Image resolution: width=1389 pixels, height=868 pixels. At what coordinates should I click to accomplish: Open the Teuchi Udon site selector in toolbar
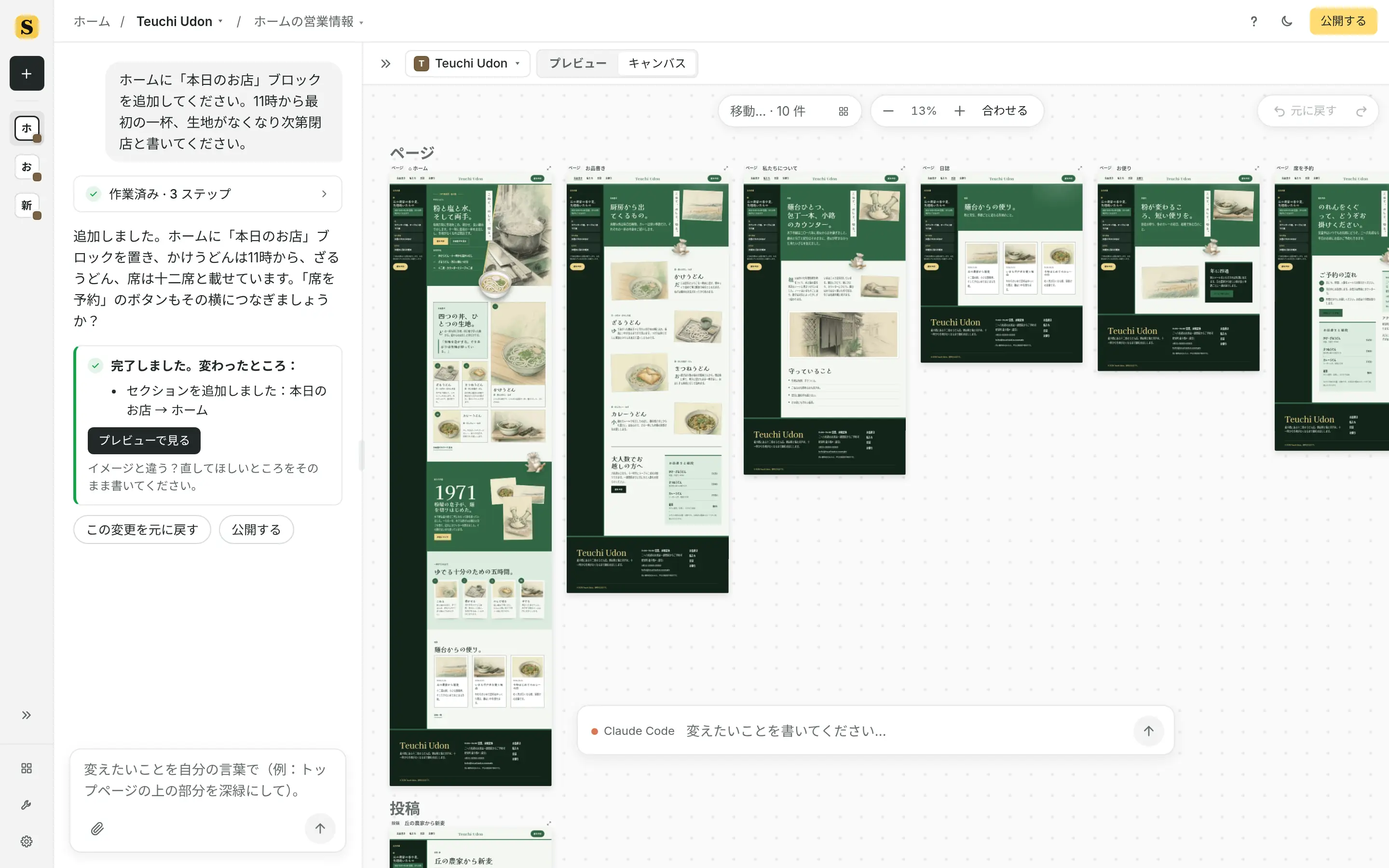[x=467, y=64]
